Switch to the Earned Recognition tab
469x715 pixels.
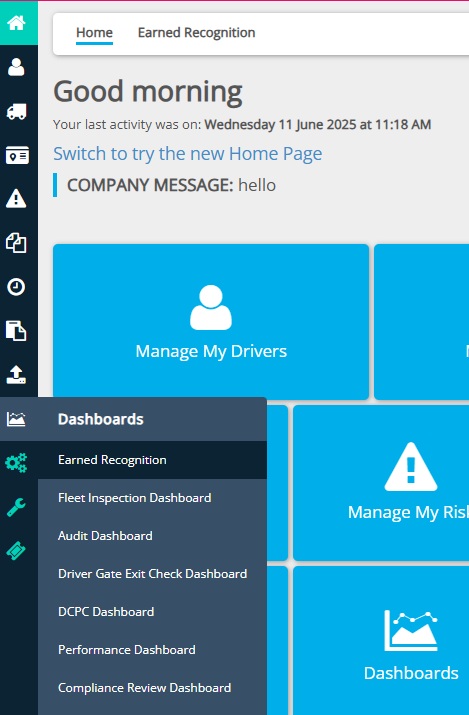pos(196,33)
